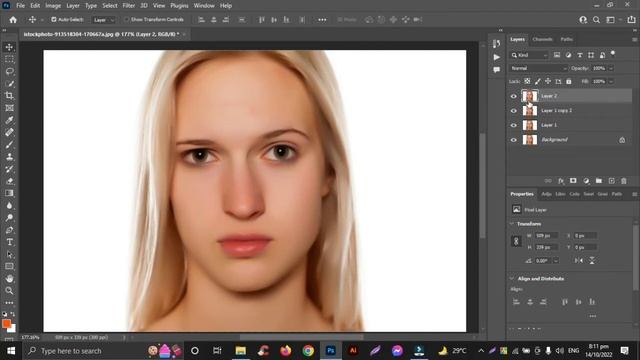Image resolution: width=640 pixels, height=360 pixels.
Task: Flip vertical in Properties Transform
Action: point(592,260)
